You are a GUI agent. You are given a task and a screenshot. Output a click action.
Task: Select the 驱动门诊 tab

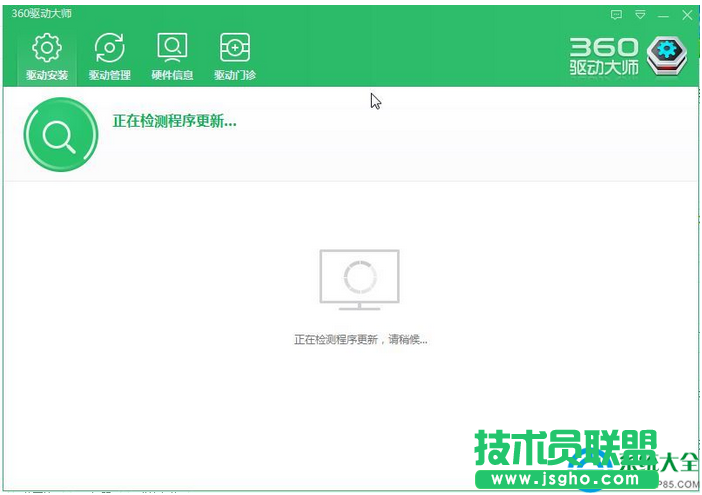235,57
